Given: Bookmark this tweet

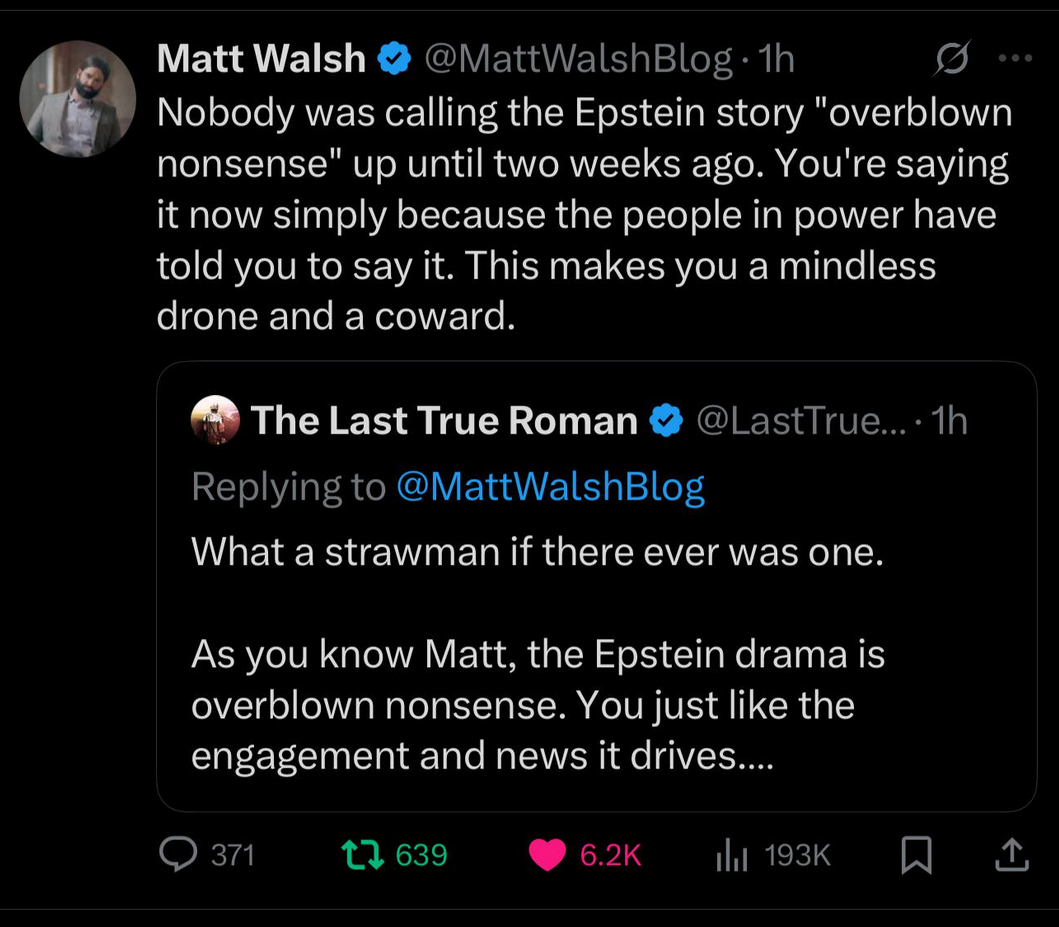Looking at the screenshot, I should coord(916,855).
